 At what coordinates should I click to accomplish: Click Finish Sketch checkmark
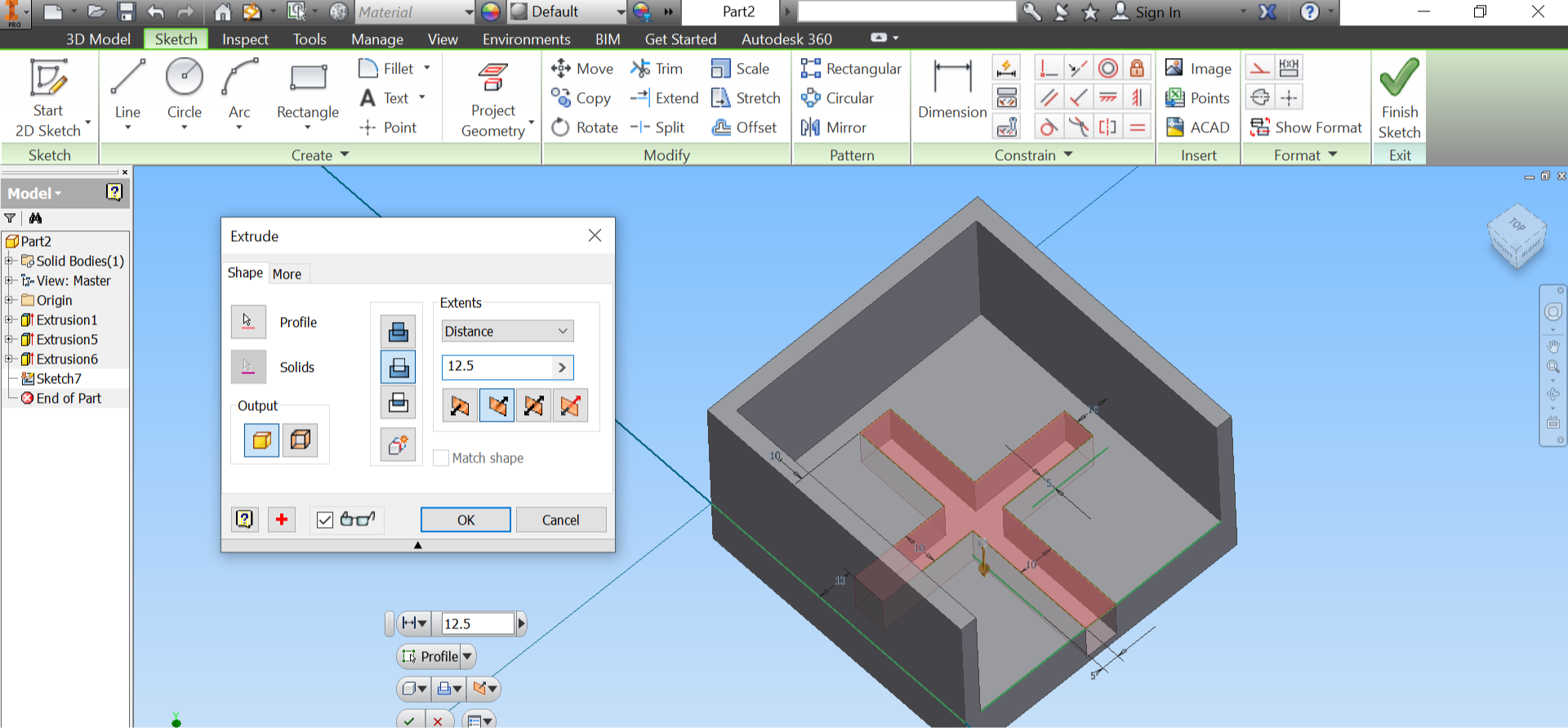tap(1399, 98)
